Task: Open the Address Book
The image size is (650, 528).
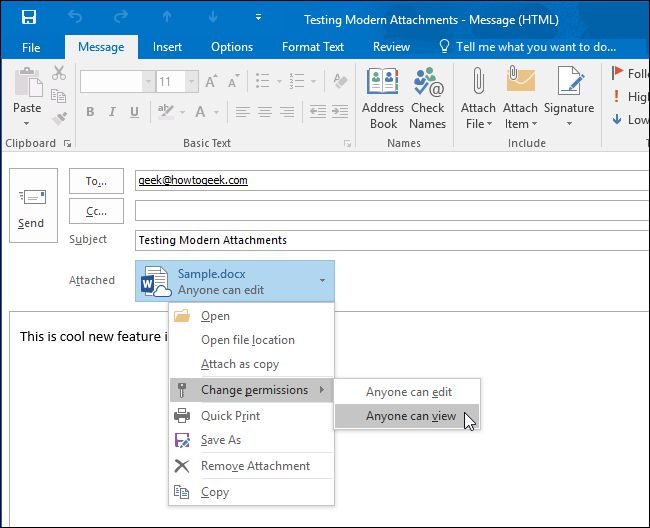Action: point(383,99)
